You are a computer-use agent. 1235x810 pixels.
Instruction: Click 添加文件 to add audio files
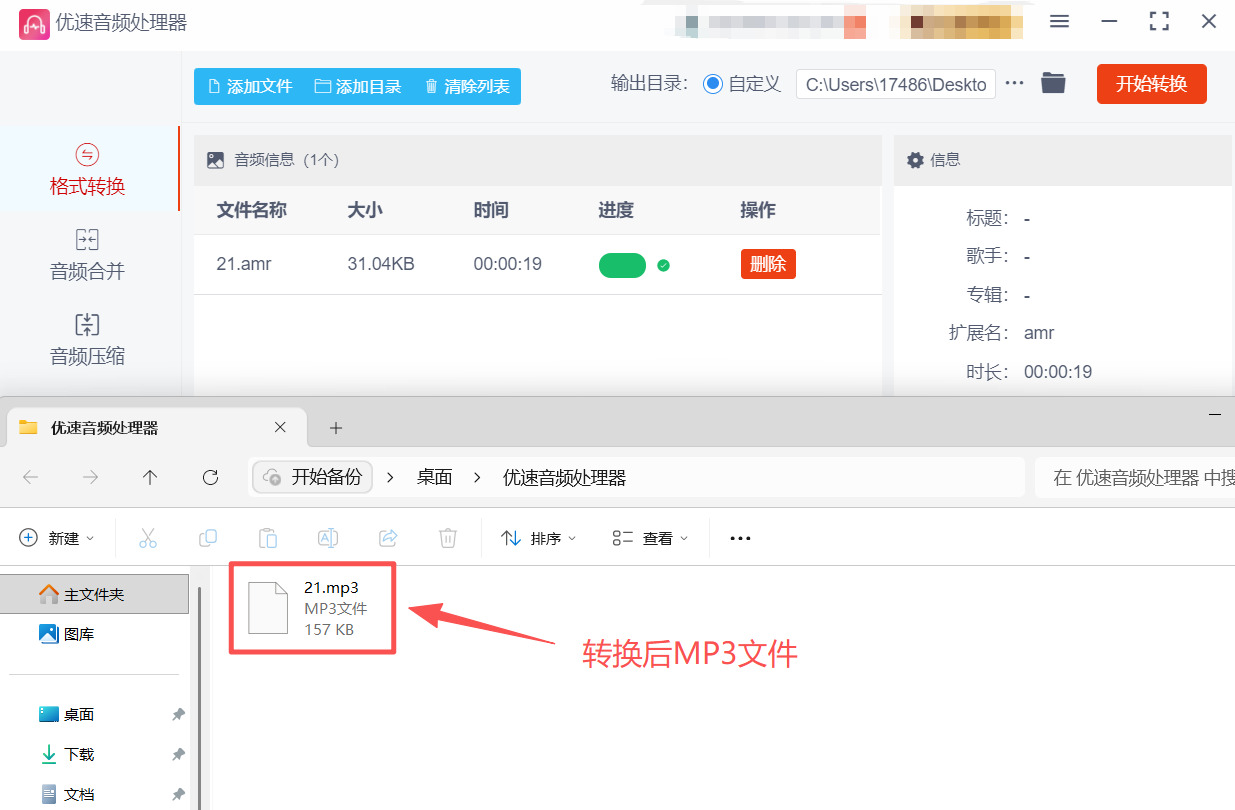tap(249, 86)
